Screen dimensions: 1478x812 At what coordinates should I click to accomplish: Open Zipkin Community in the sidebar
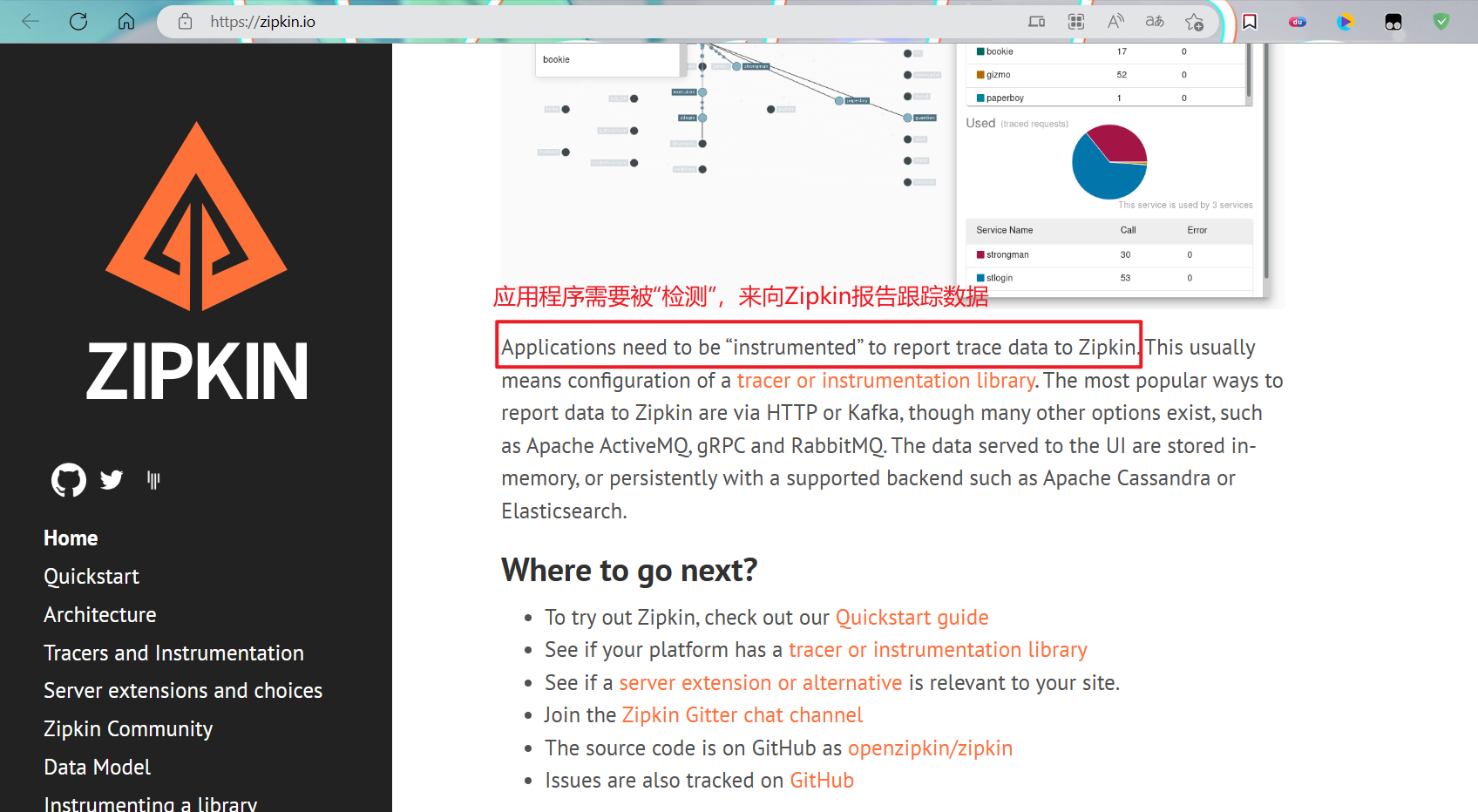[128, 729]
